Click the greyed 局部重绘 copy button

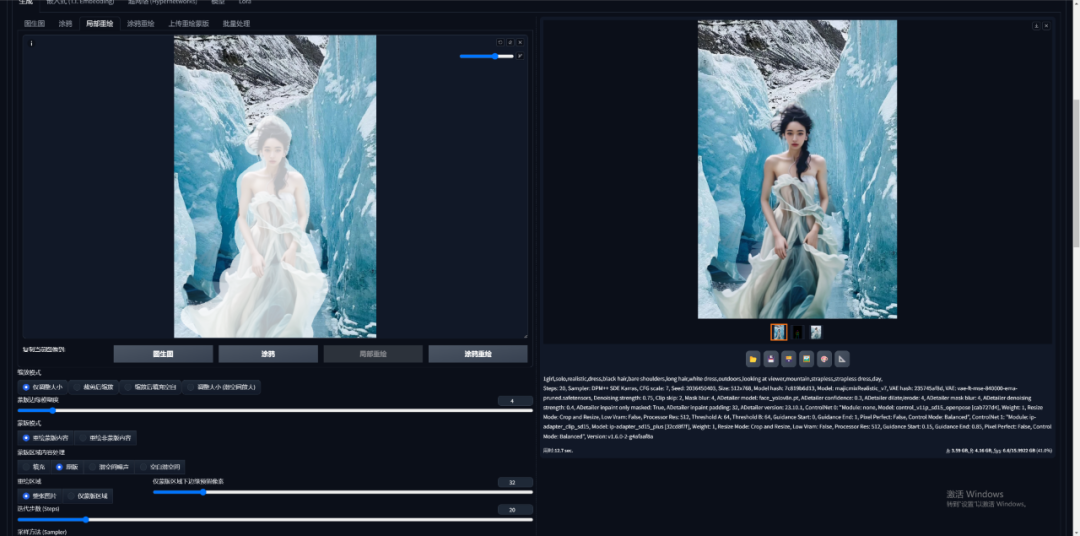tap(373, 354)
